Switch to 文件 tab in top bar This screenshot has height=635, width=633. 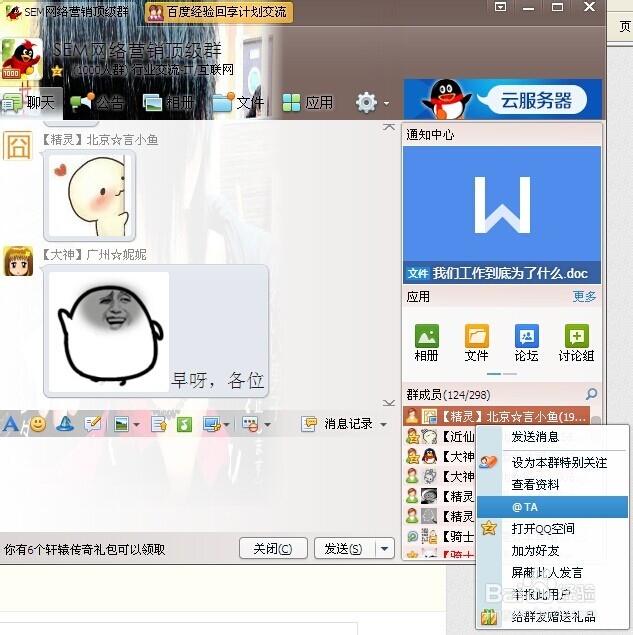(239, 103)
